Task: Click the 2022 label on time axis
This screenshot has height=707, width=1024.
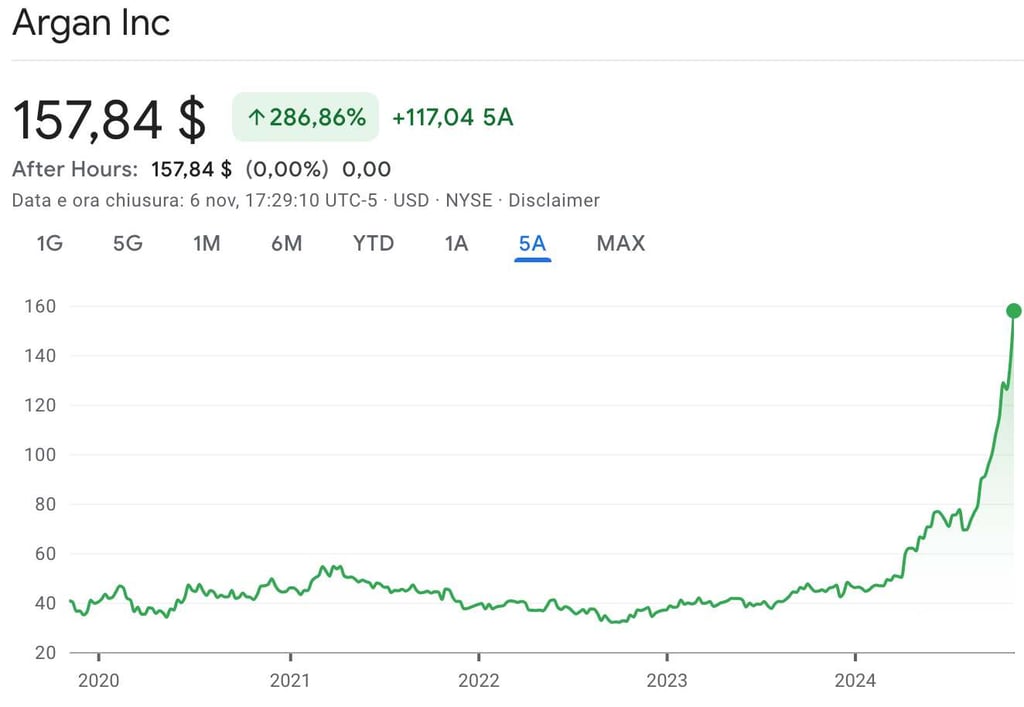Action: coord(478,682)
